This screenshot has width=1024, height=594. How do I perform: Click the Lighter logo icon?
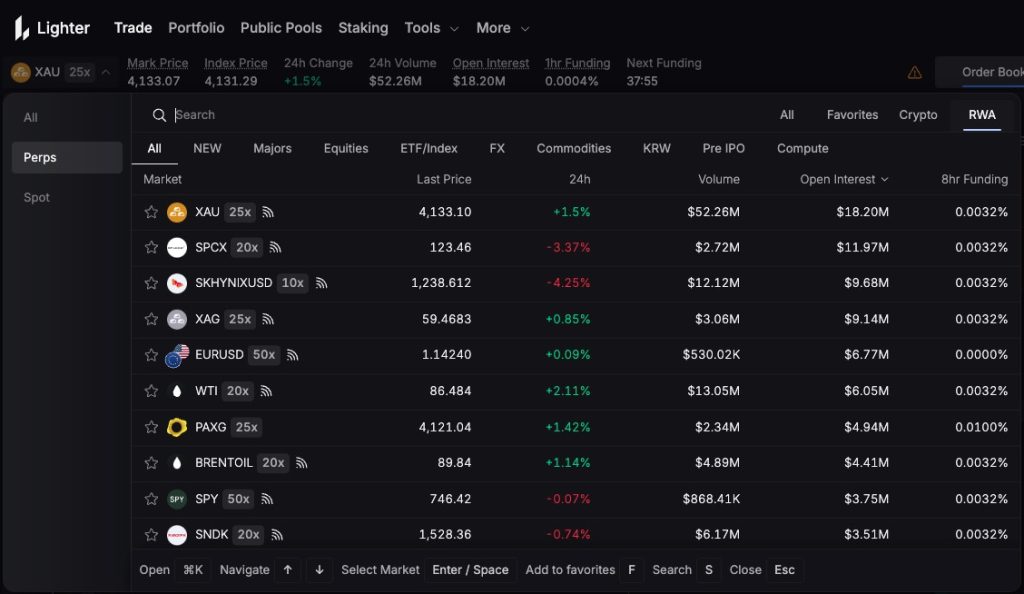tap(22, 28)
